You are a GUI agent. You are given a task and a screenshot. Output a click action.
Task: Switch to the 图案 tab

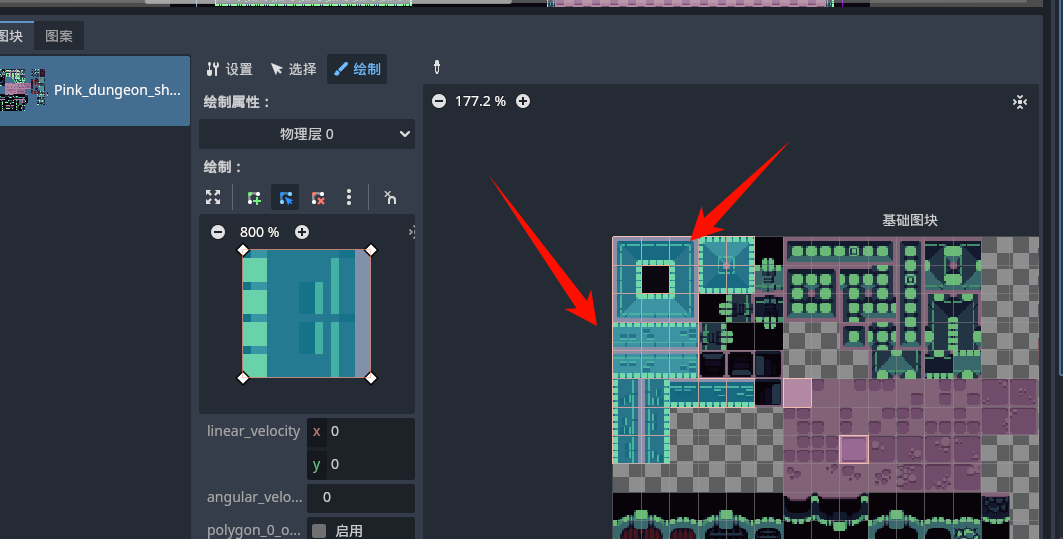point(59,36)
